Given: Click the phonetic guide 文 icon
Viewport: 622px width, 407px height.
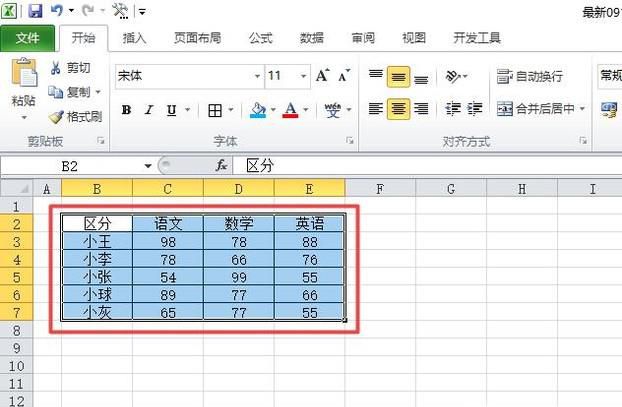Looking at the screenshot, I should tap(332, 110).
